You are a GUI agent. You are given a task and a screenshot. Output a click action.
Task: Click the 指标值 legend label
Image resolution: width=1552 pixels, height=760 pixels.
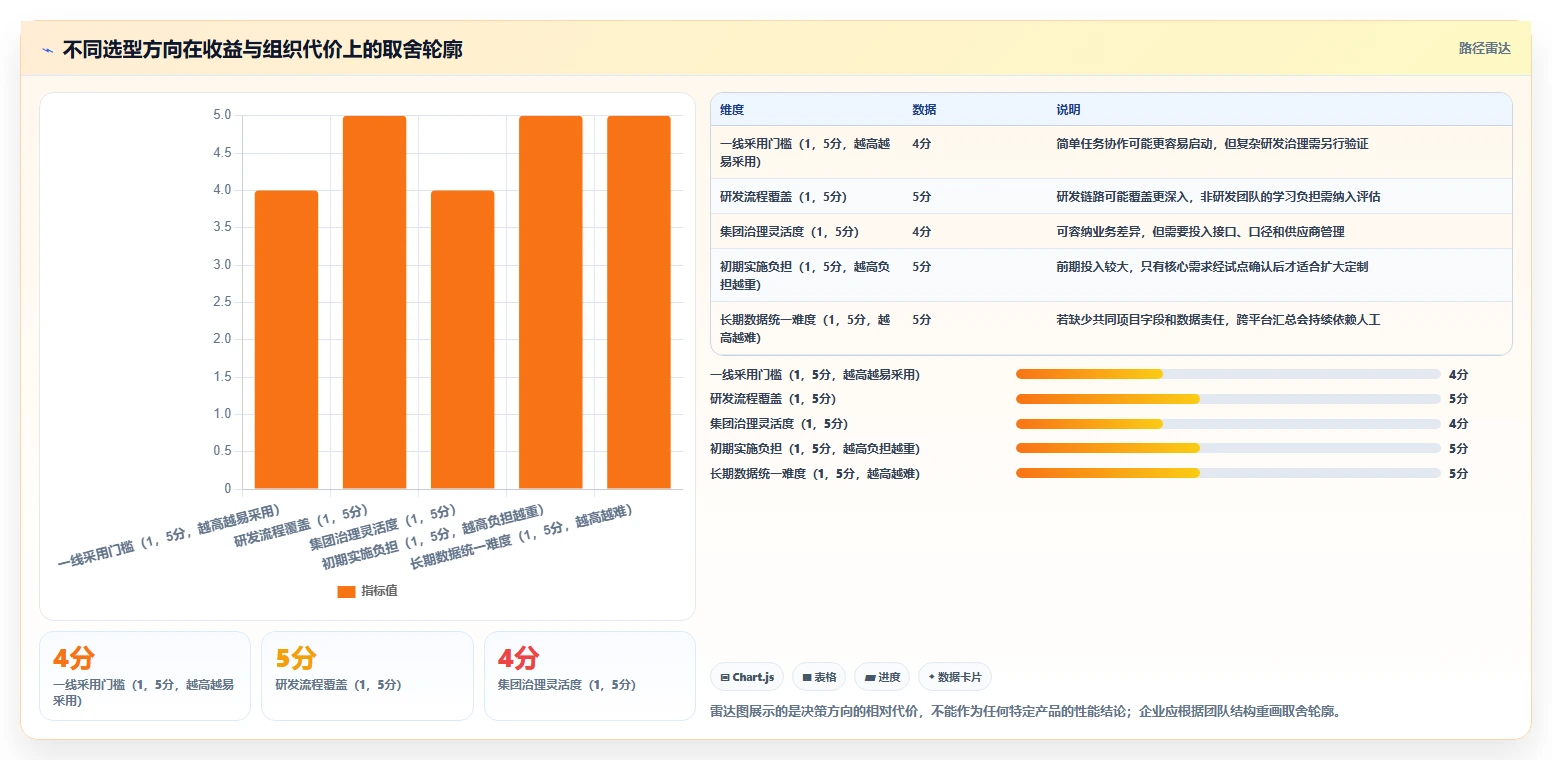pos(379,591)
